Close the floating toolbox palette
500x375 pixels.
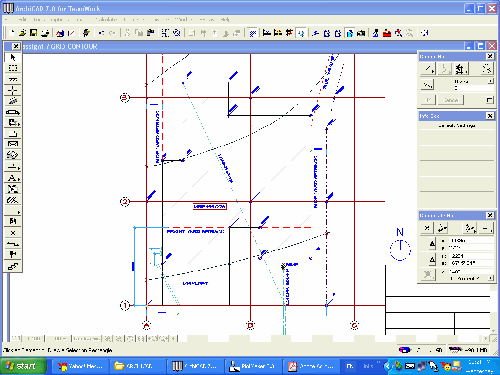(x=16, y=46)
